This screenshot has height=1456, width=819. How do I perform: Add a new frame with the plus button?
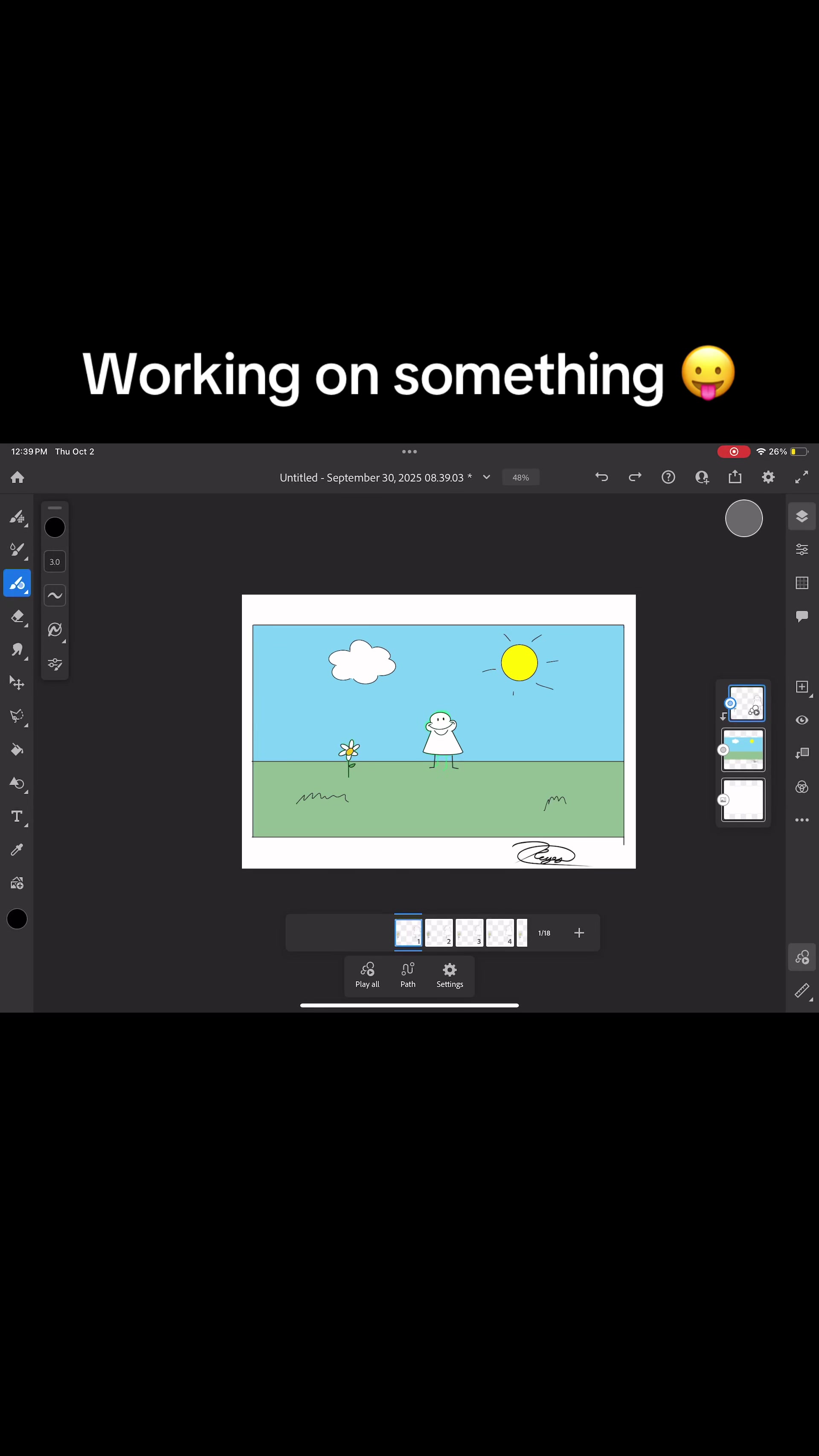pos(579,932)
